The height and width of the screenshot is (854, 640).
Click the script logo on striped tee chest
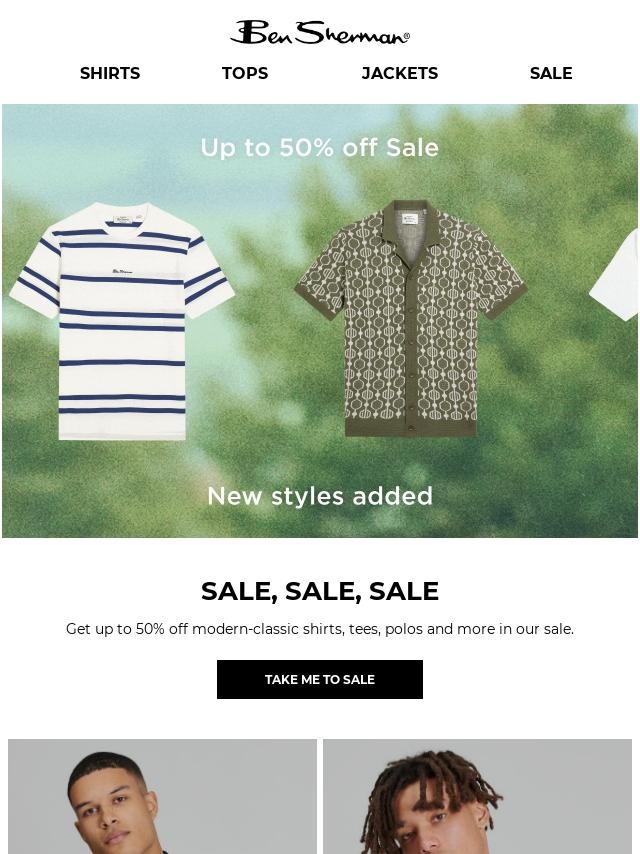coord(122,271)
